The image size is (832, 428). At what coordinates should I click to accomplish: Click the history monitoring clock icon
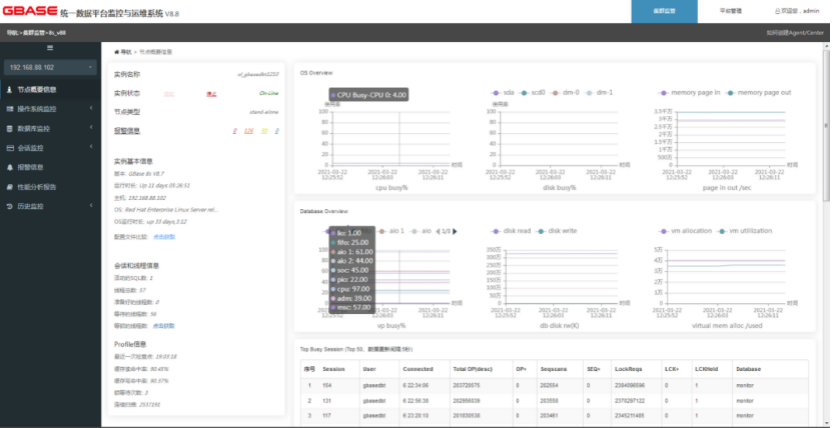point(10,206)
